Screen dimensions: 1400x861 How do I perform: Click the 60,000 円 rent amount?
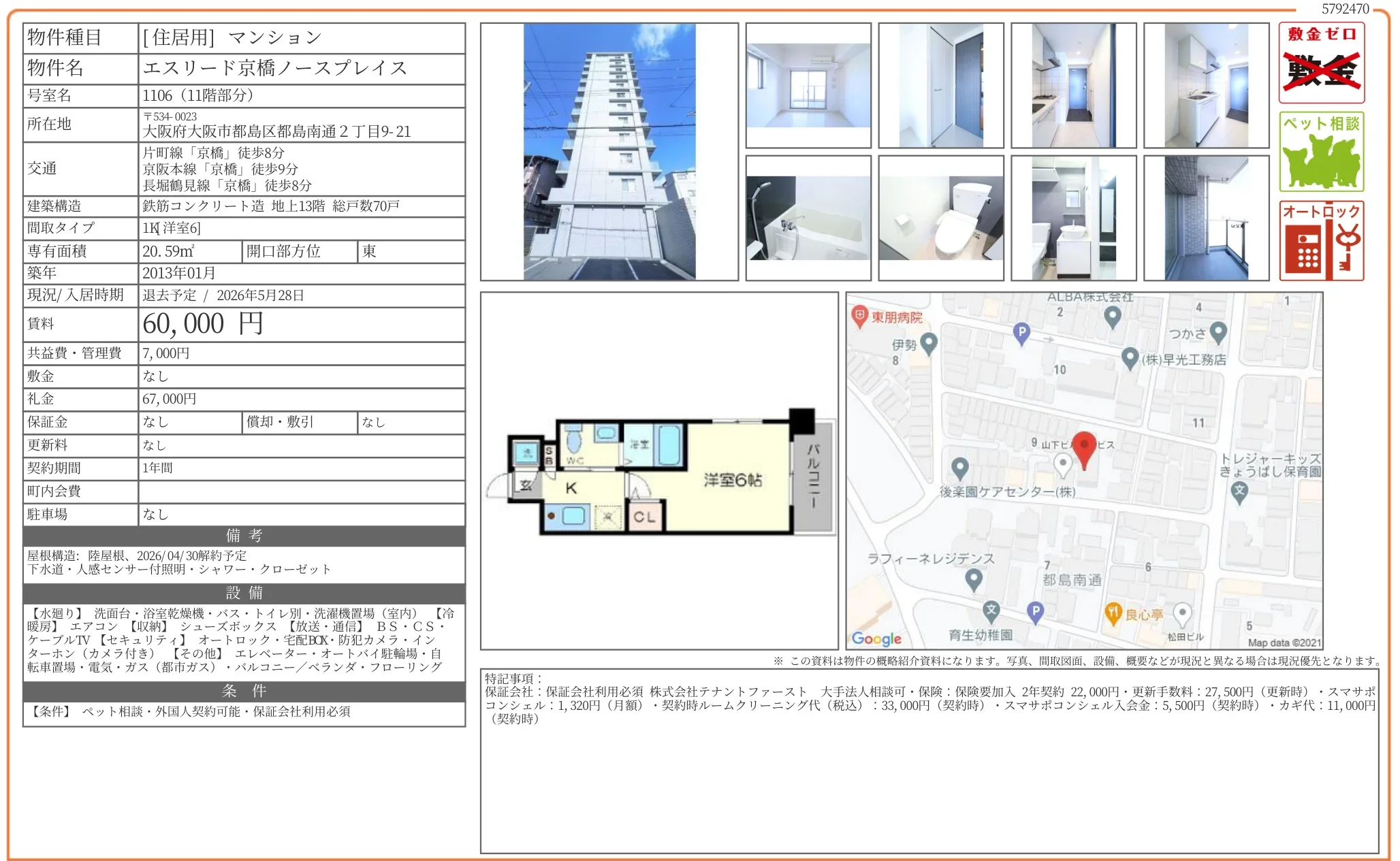pyautogui.click(x=203, y=324)
